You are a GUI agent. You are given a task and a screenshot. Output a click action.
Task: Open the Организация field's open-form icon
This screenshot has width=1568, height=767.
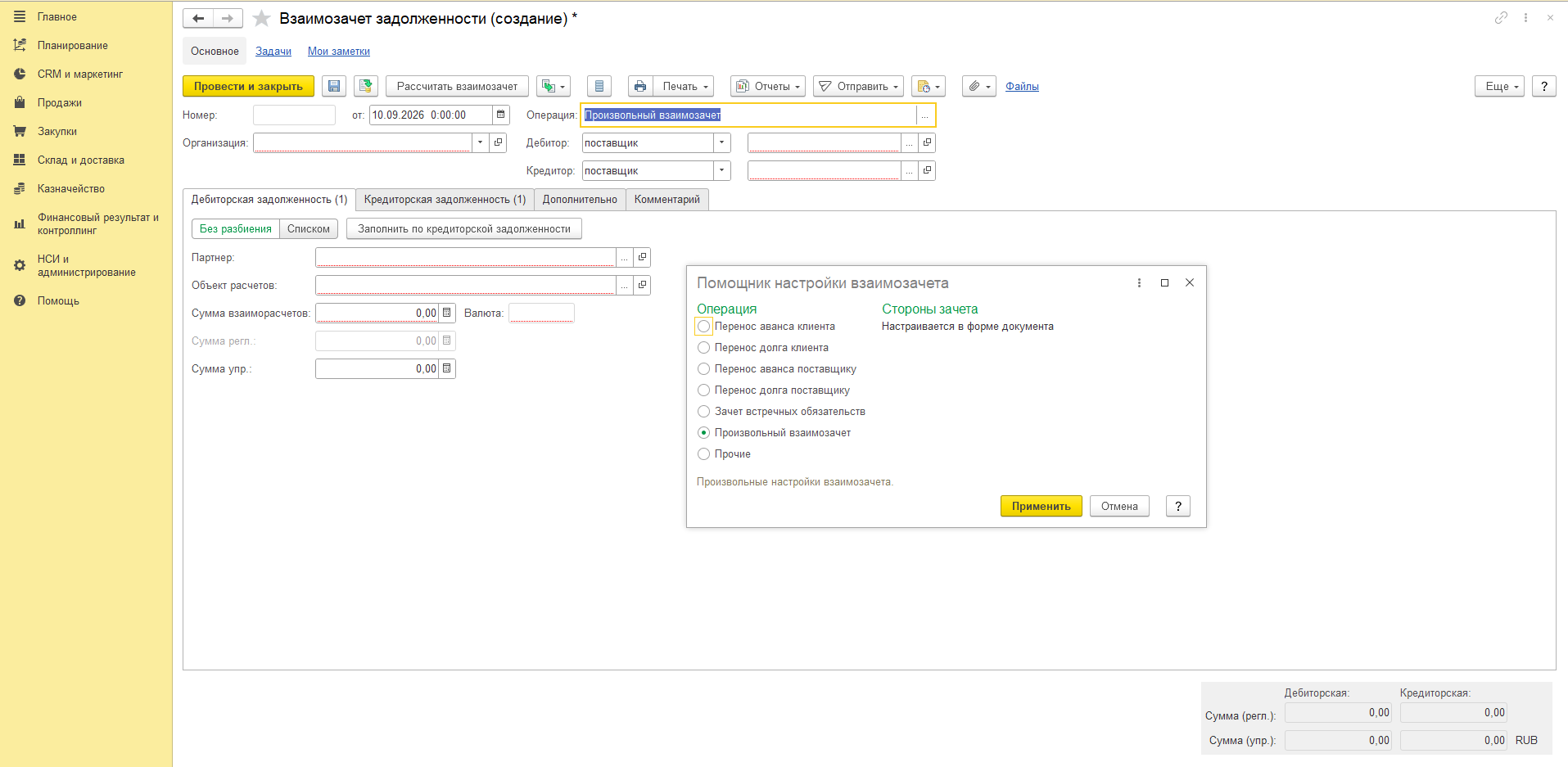click(498, 142)
